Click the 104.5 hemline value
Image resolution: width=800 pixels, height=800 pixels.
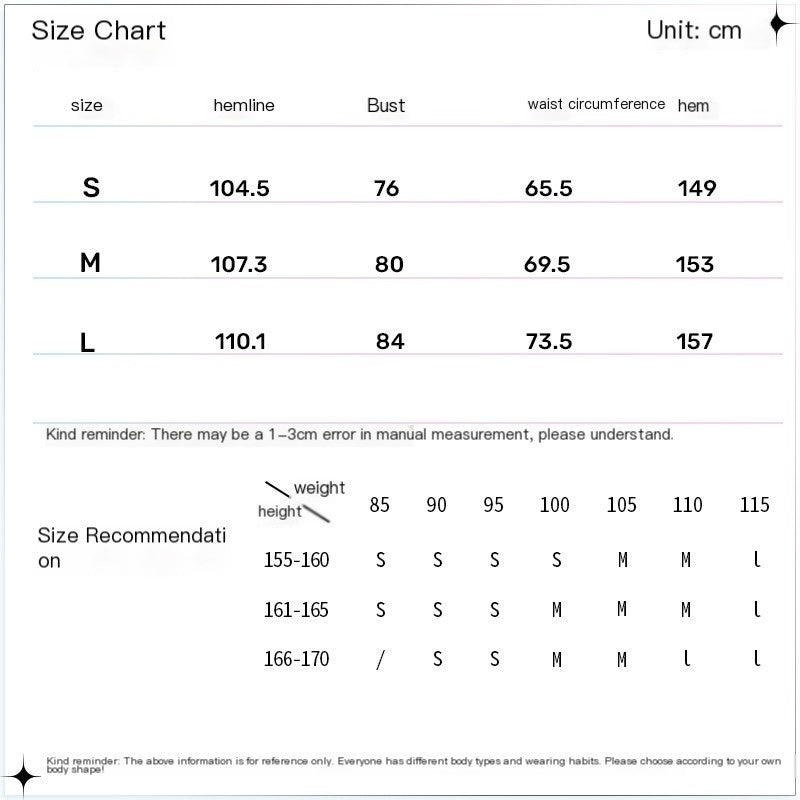pyautogui.click(x=239, y=188)
